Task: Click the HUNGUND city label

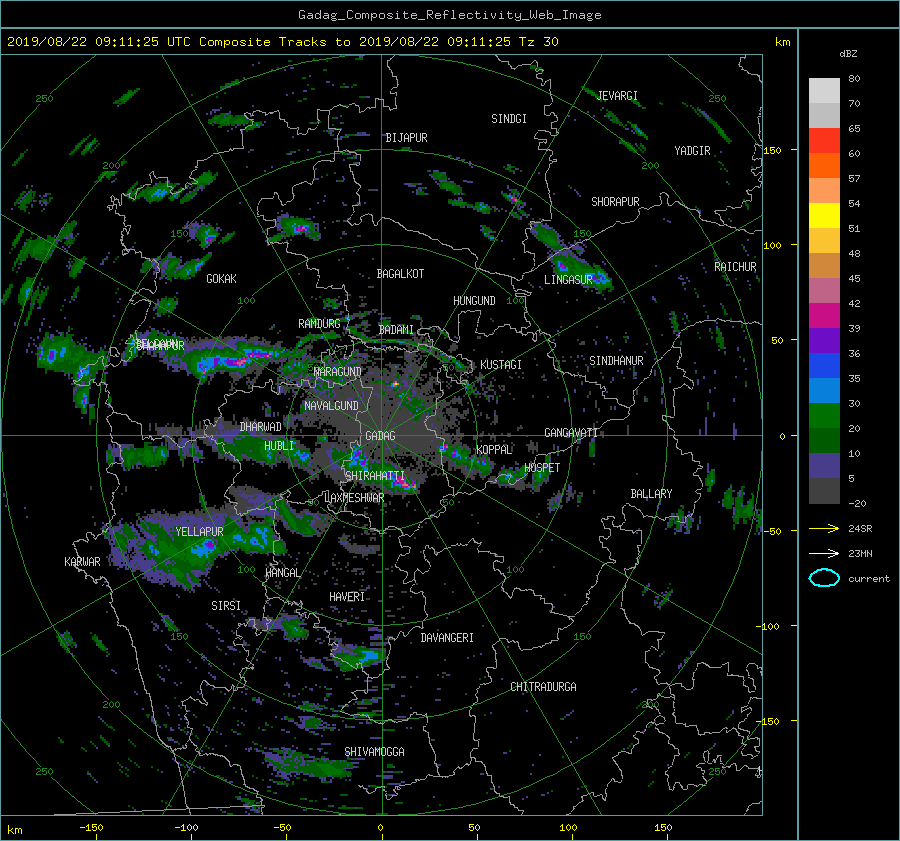Action: click(474, 301)
